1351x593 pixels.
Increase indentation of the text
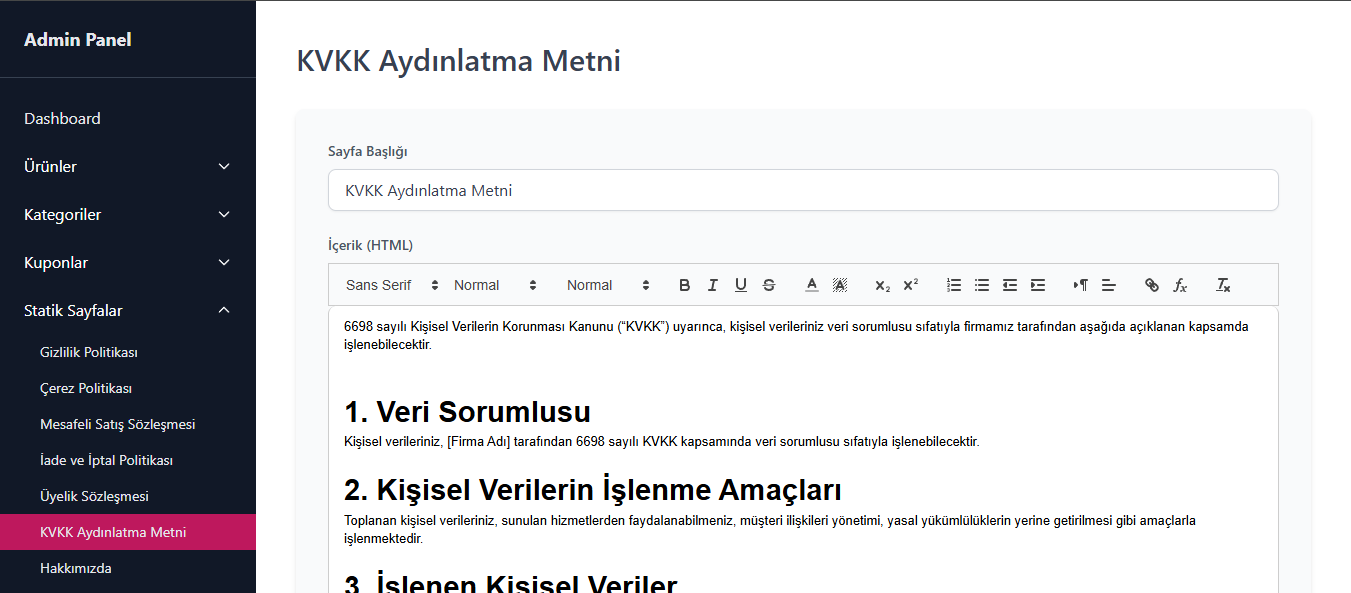pos(1037,285)
